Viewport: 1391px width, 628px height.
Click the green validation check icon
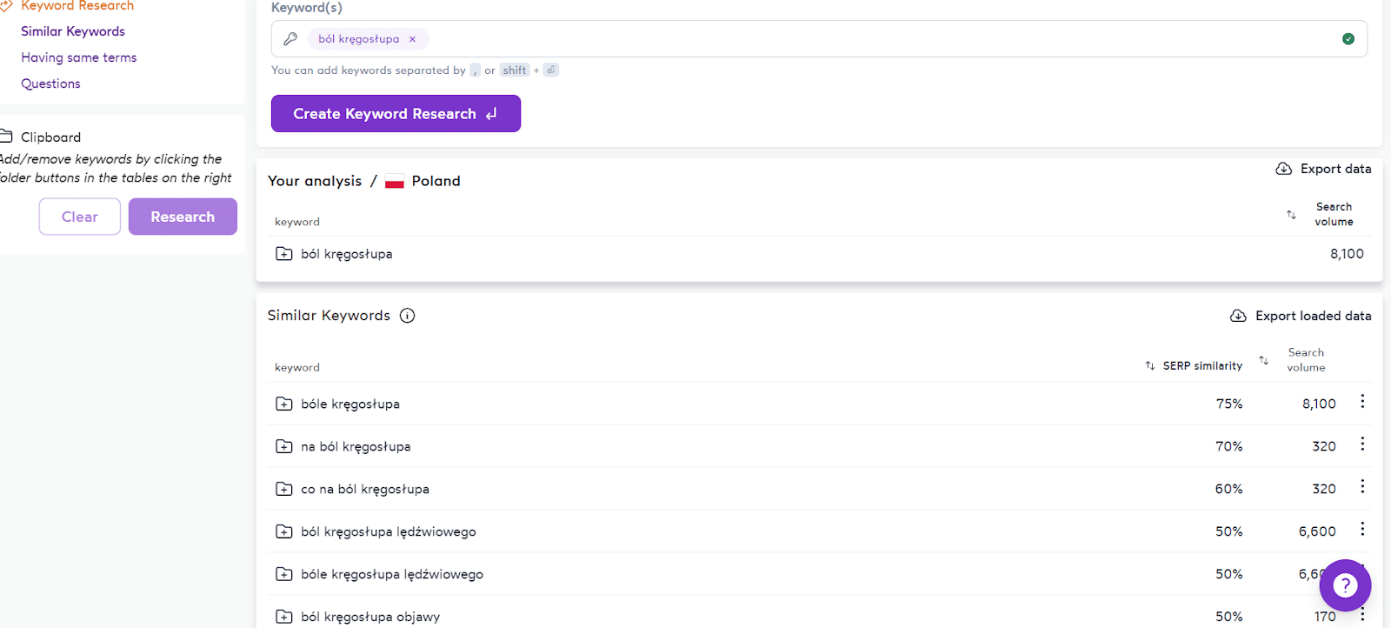1348,39
